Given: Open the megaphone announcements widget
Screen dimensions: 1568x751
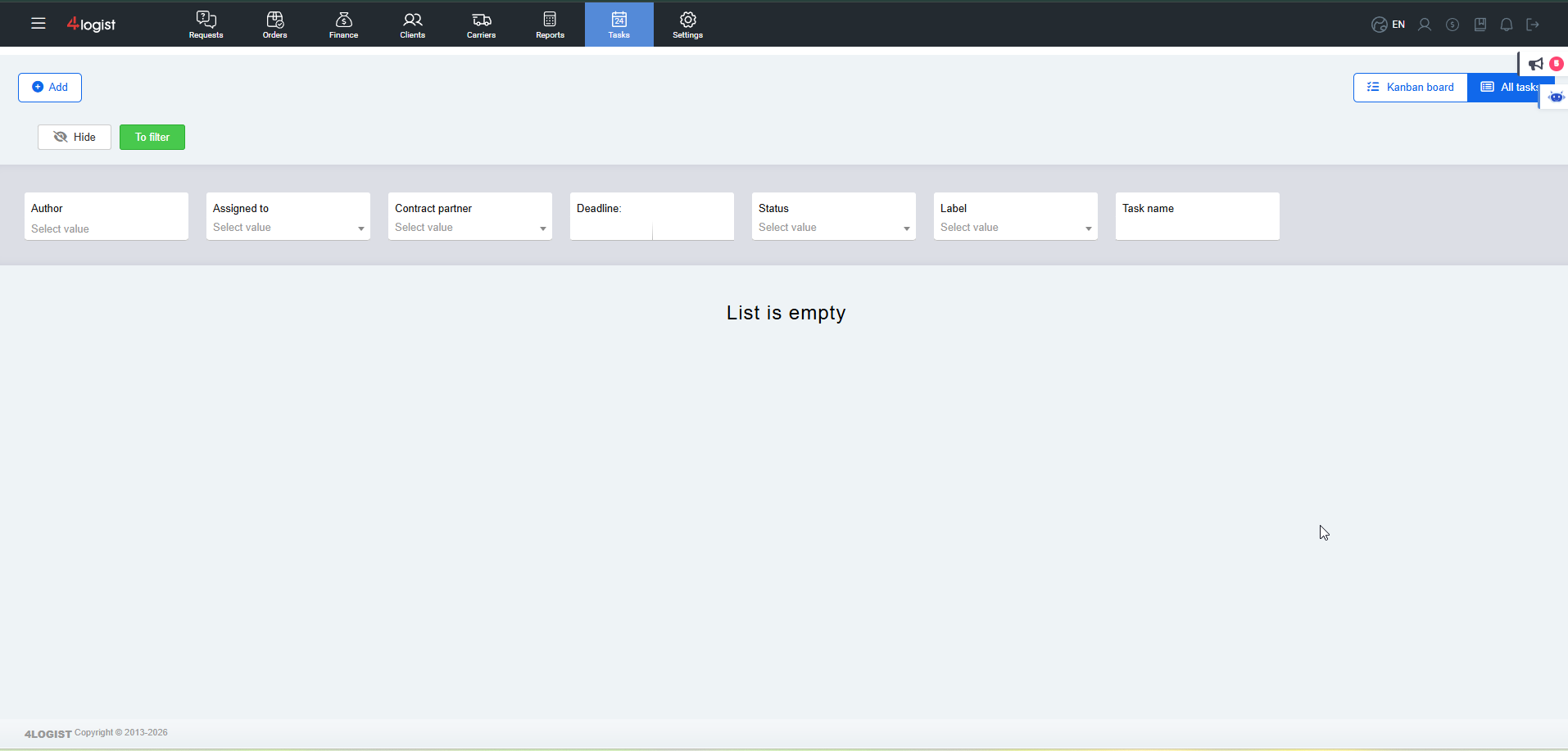Looking at the screenshot, I should click(x=1536, y=64).
